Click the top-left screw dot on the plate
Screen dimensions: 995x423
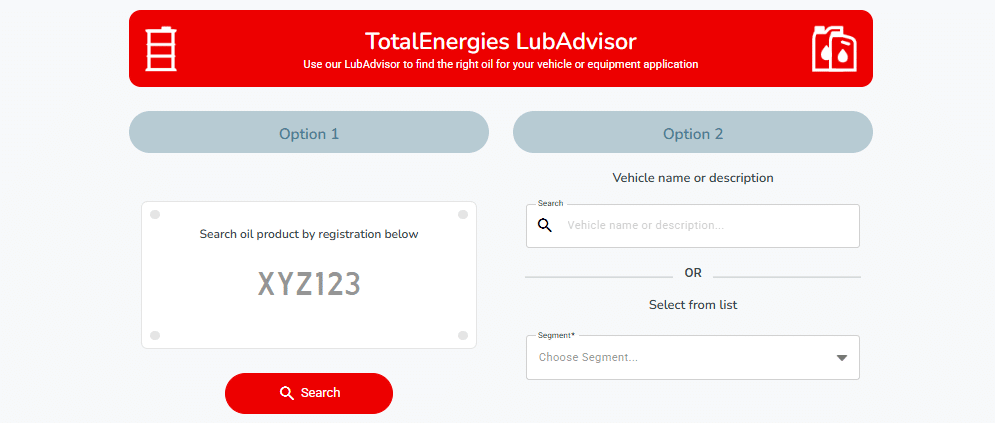[155, 215]
